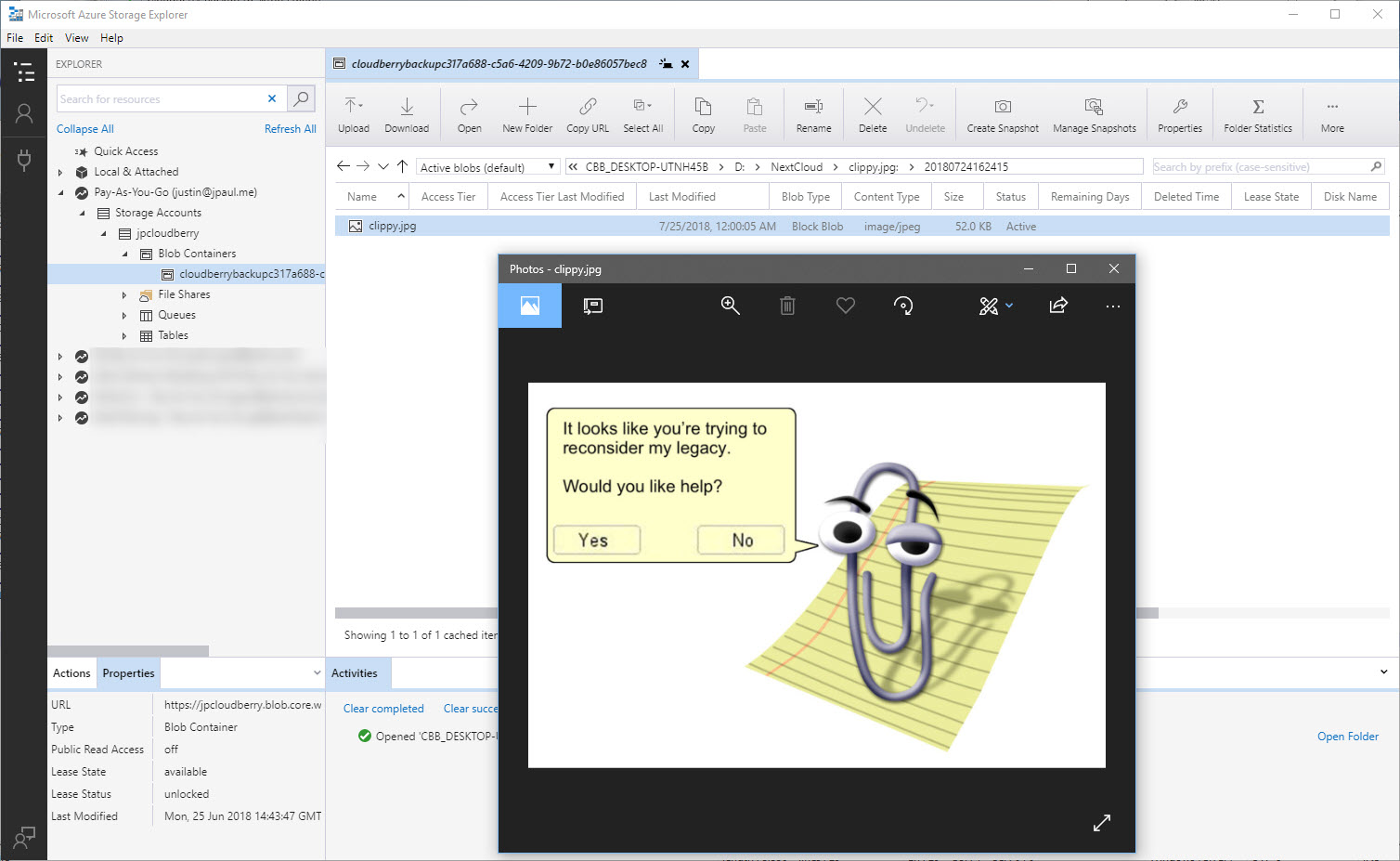Screen dimensions: 1400x861
Task: Add clippy.jpg to favorites in Photos
Action: [846, 306]
